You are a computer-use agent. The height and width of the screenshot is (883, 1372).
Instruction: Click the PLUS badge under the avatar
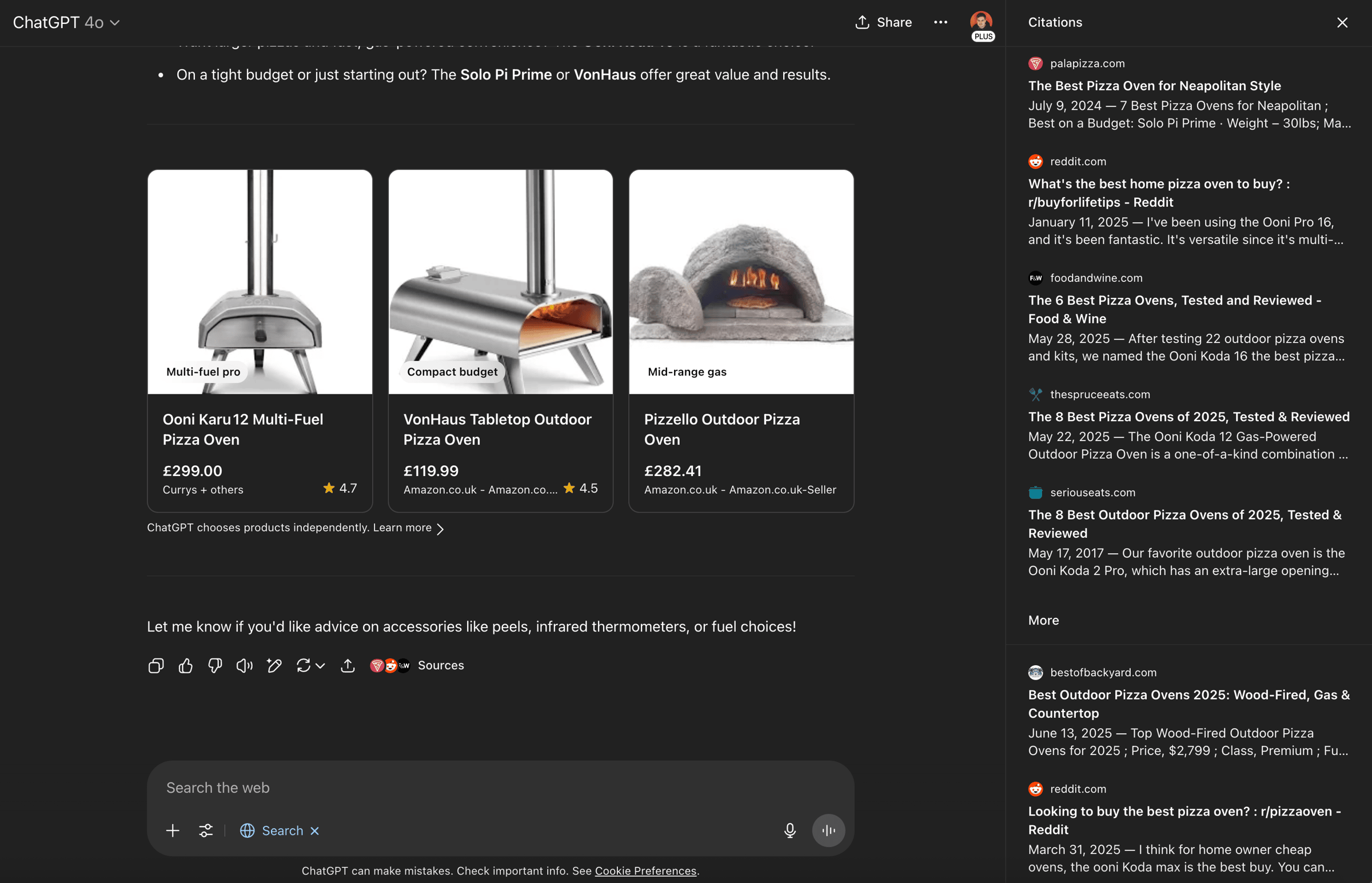(983, 36)
